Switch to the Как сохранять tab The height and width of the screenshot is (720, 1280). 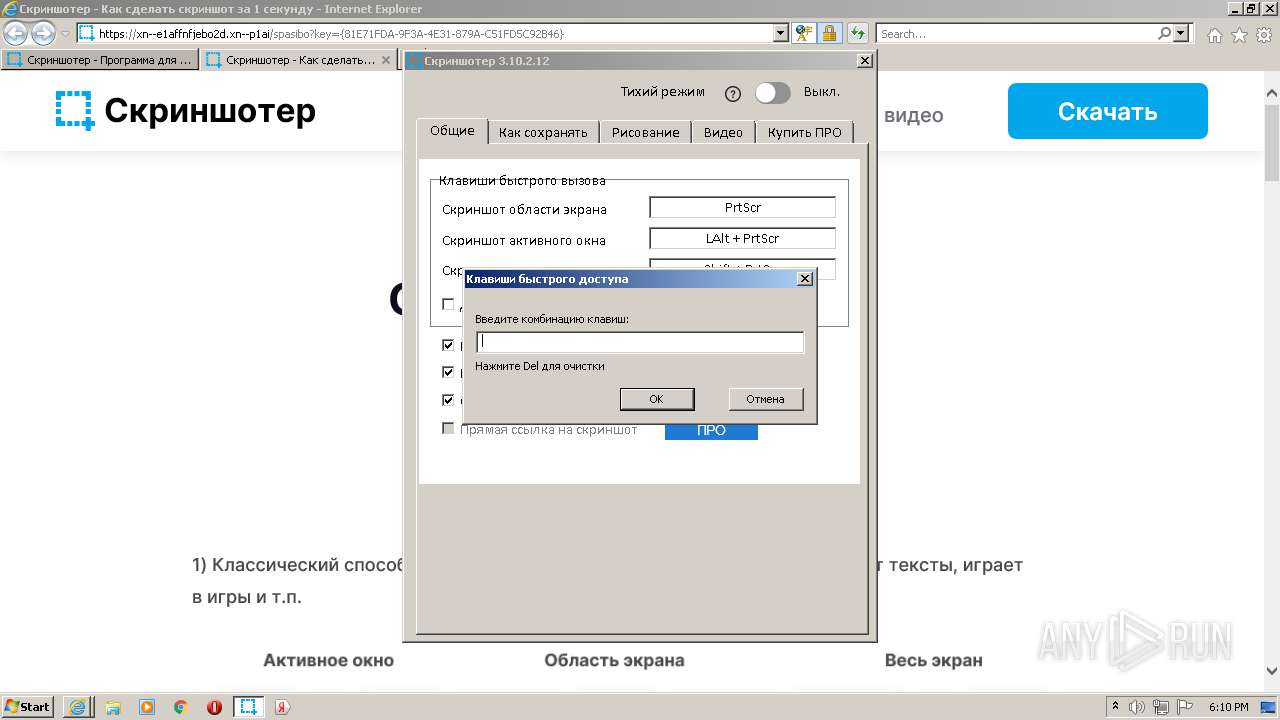(x=543, y=132)
